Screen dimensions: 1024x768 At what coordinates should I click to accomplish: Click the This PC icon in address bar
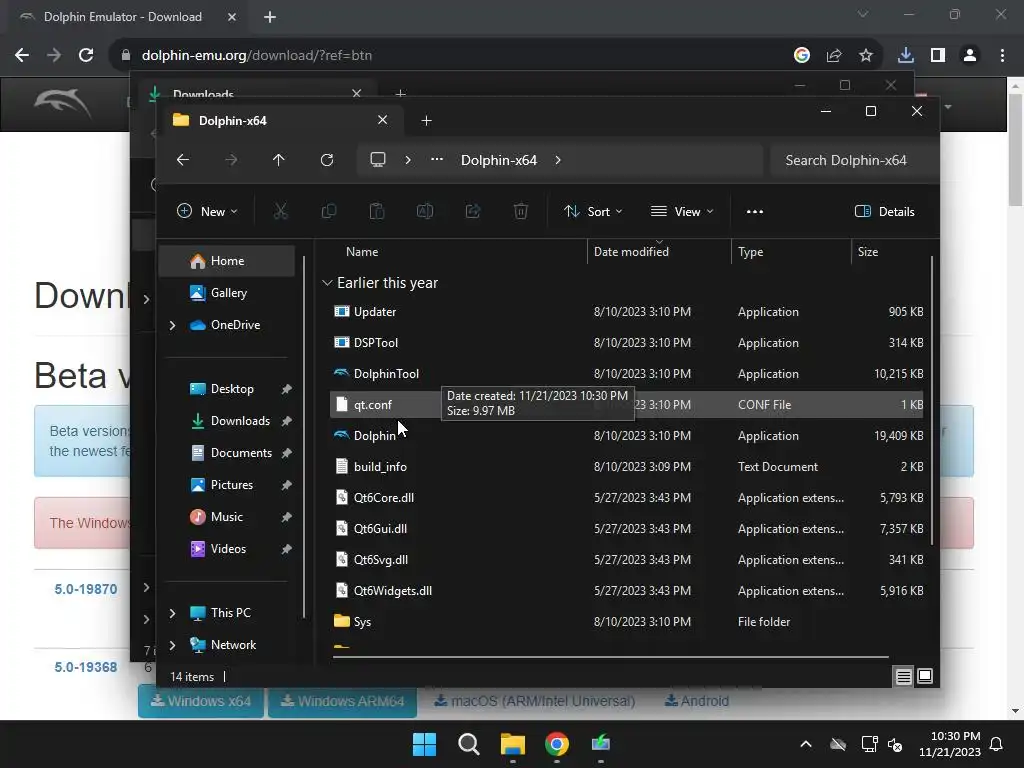377,160
